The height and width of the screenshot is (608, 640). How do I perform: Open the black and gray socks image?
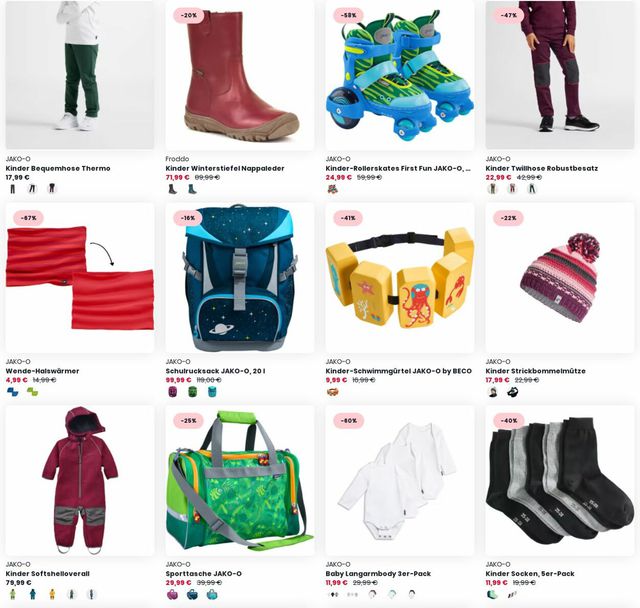click(560, 480)
